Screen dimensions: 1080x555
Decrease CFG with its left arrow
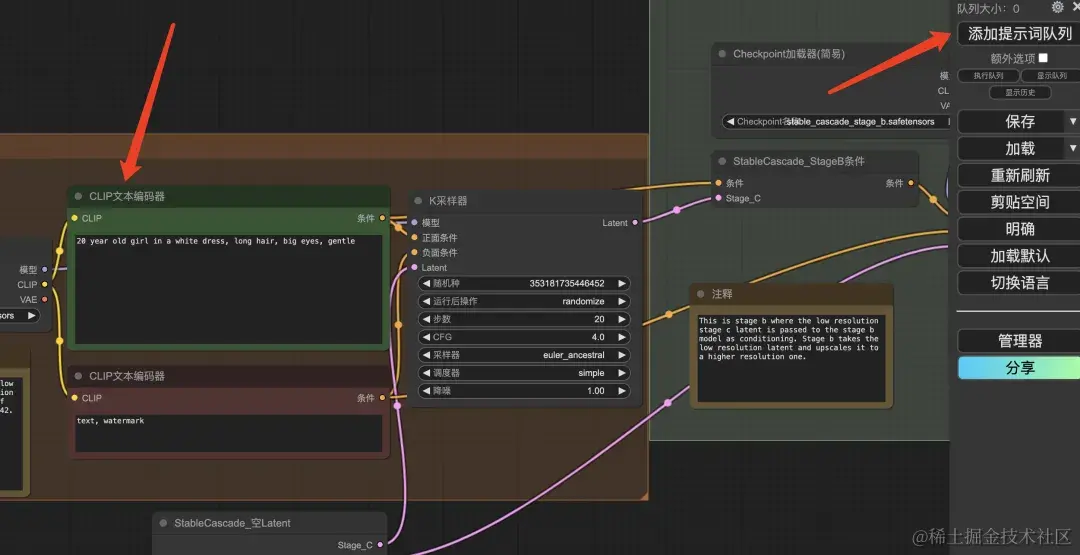click(x=426, y=337)
